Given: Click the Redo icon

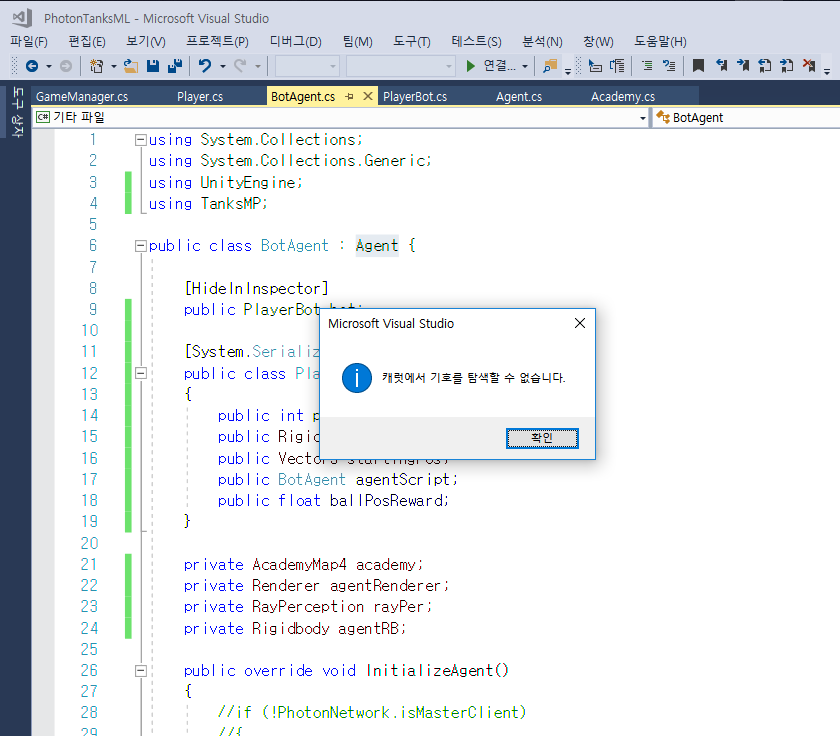Looking at the screenshot, I should pos(238,67).
